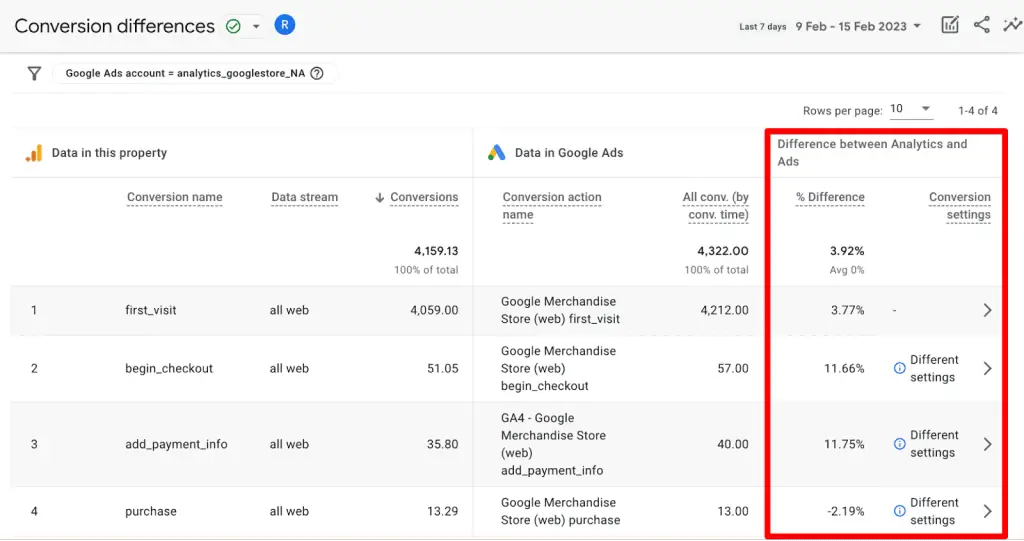Screen dimensions: 1024x541
Task: Click the total 4,322.00 Ads conversions value
Action: [x=723, y=251]
